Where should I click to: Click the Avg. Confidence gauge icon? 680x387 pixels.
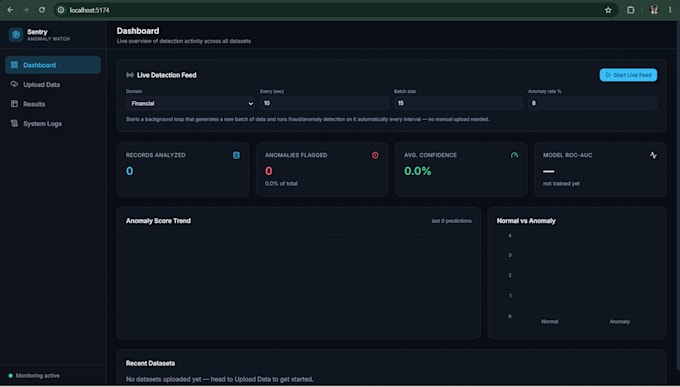514,155
